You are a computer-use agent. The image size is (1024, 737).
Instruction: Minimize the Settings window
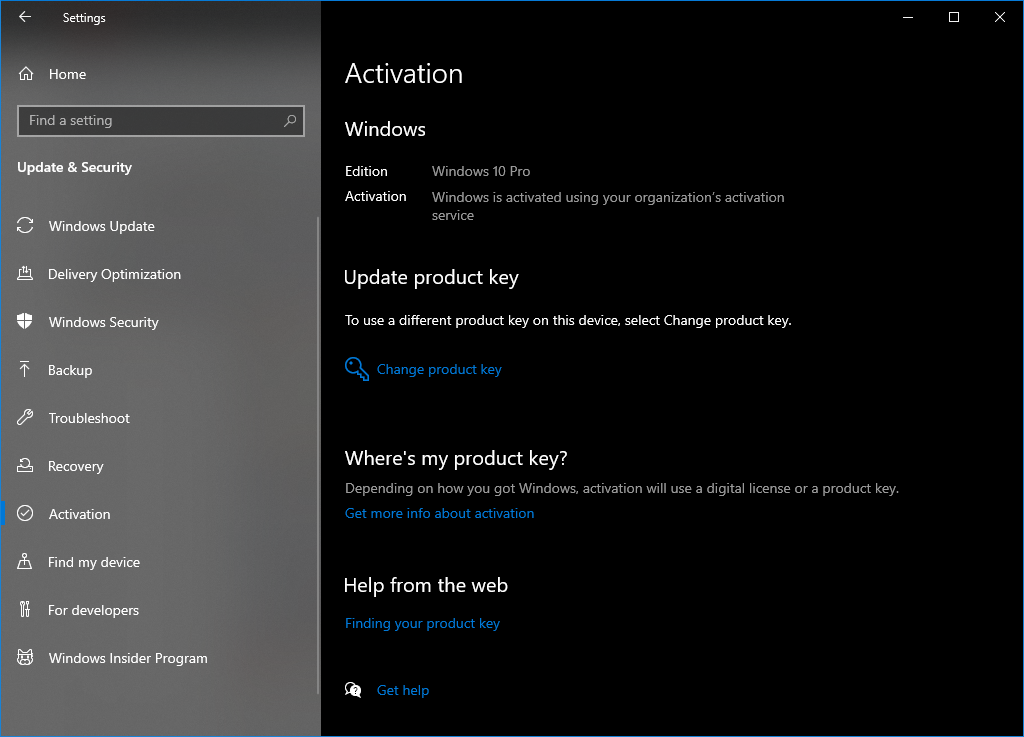click(908, 18)
